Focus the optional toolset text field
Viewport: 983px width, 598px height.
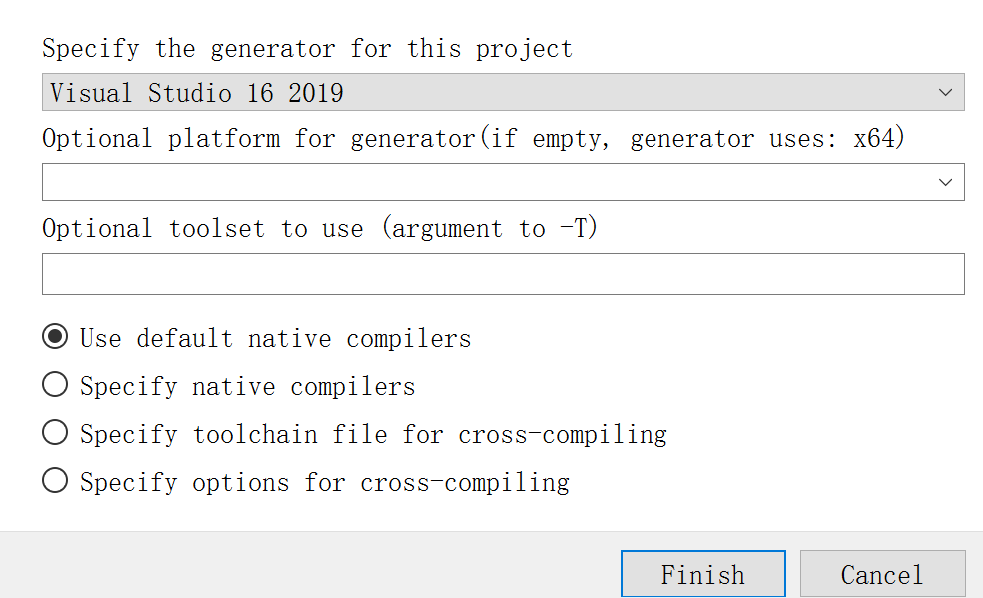coord(502,274)
